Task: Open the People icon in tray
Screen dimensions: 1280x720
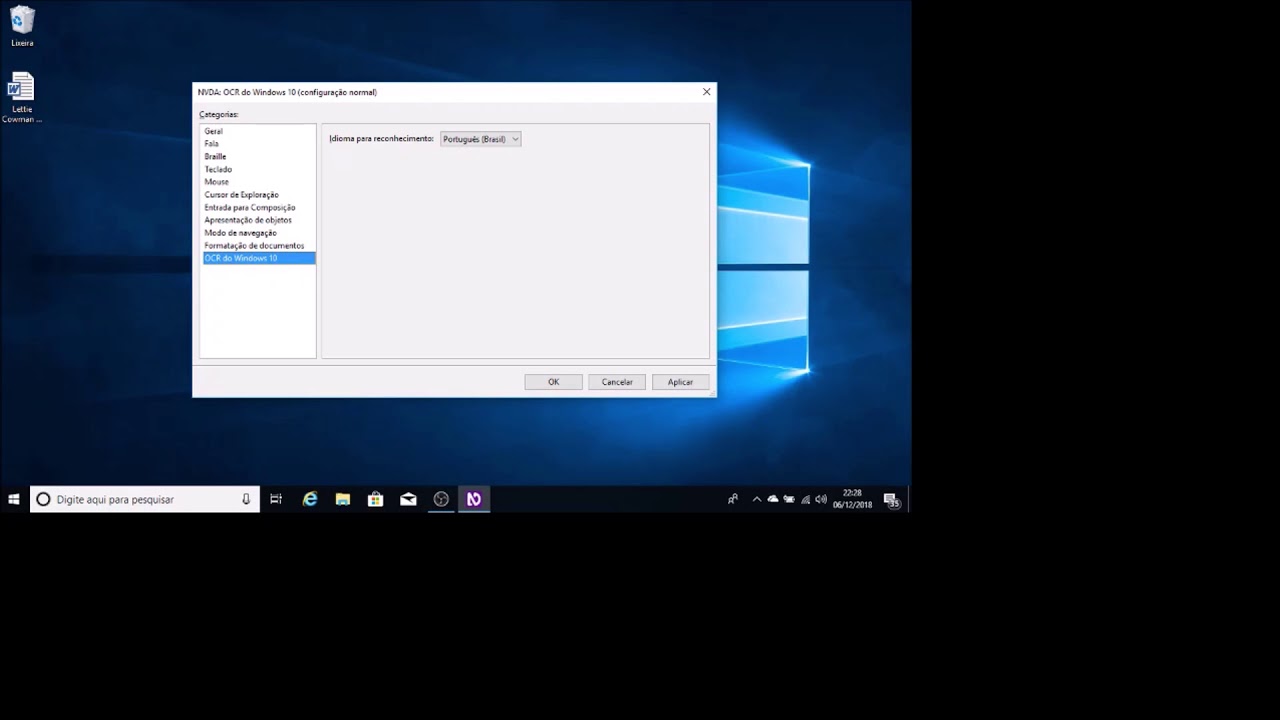Action: pos(733,499)
